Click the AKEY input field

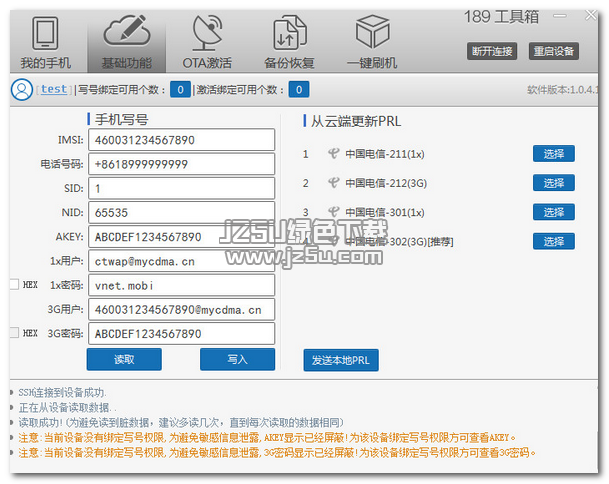tap(181, 237)
